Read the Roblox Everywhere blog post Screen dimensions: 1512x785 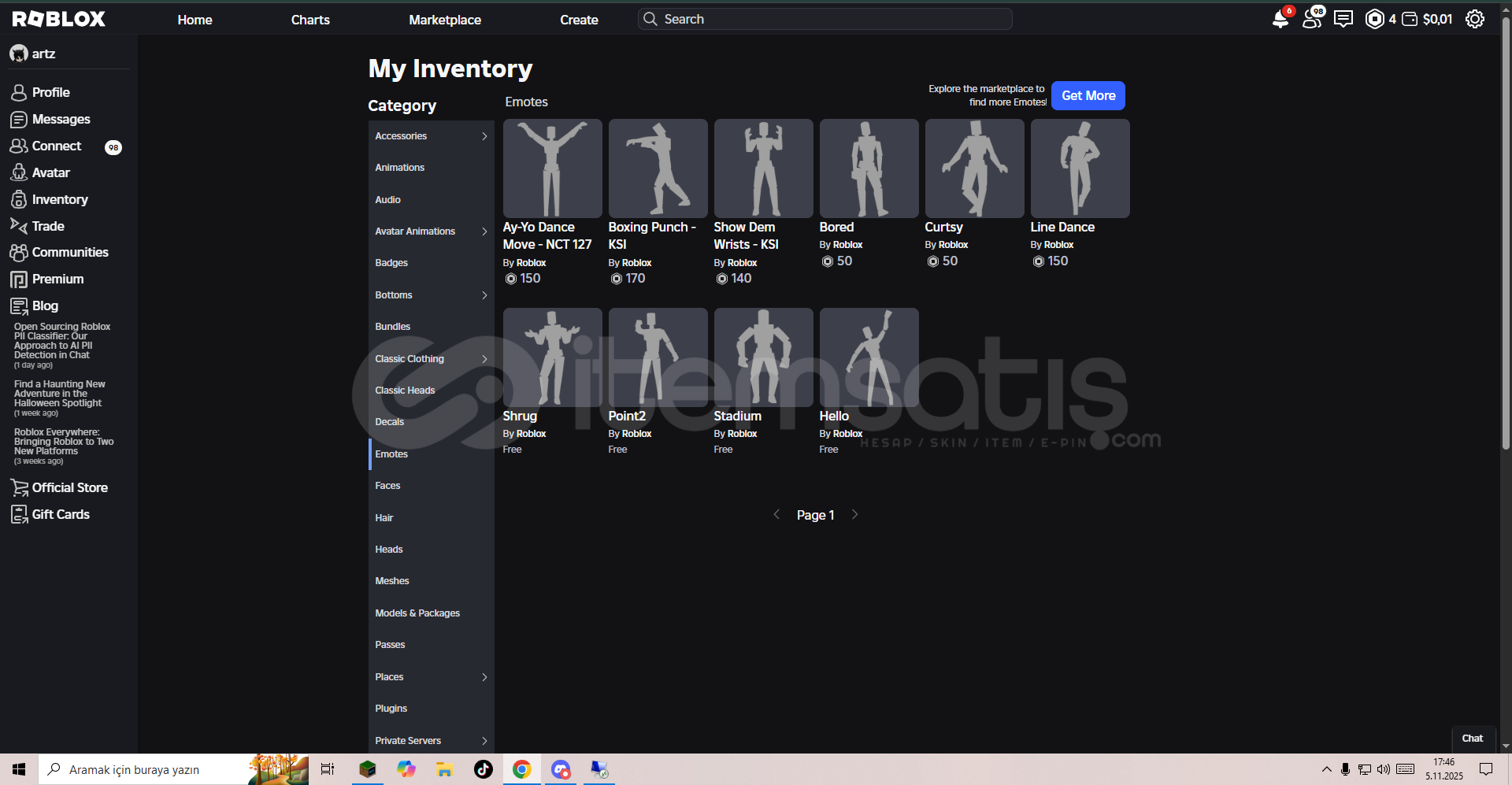64,442
